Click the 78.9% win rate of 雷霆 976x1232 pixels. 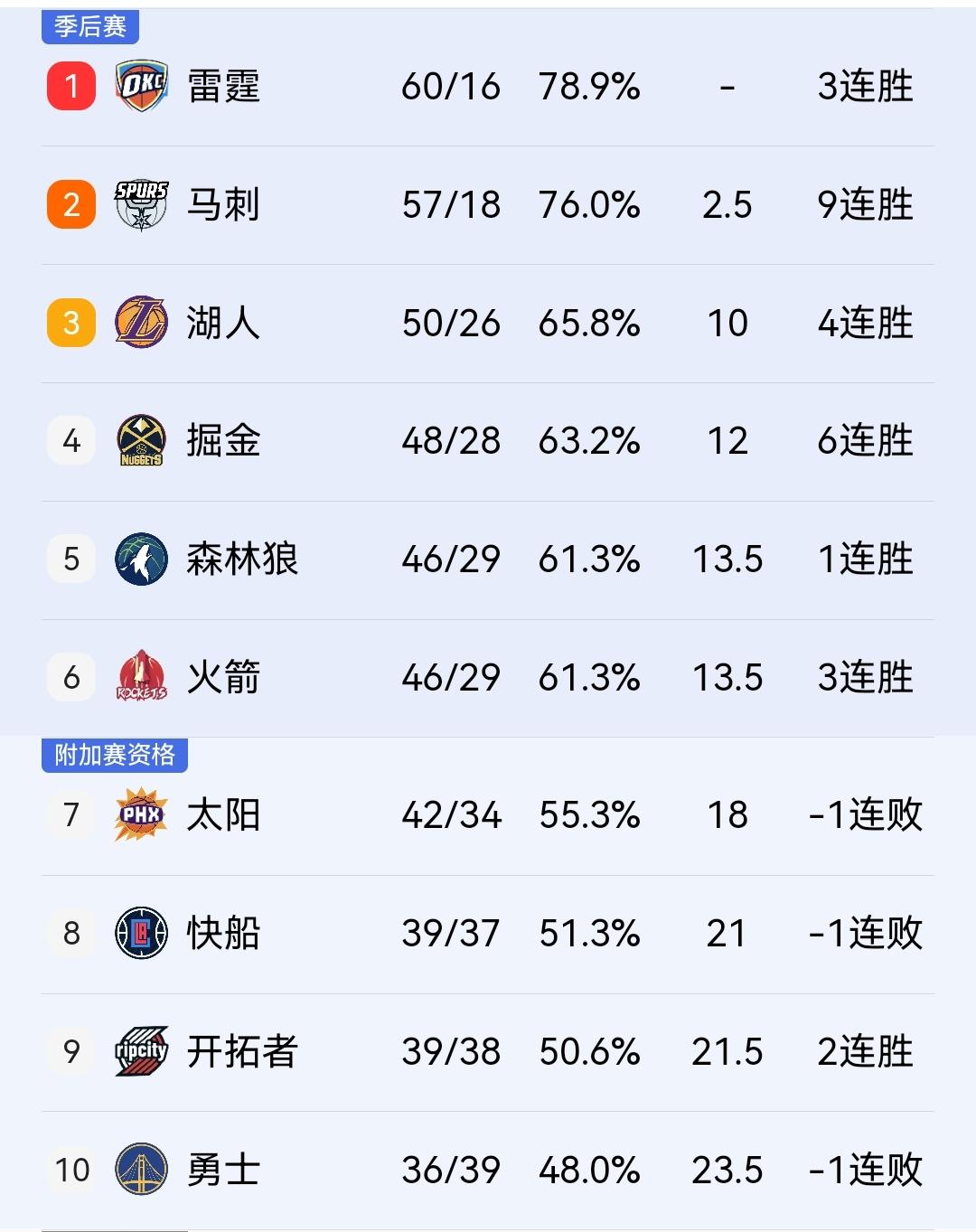coord(592,86)
